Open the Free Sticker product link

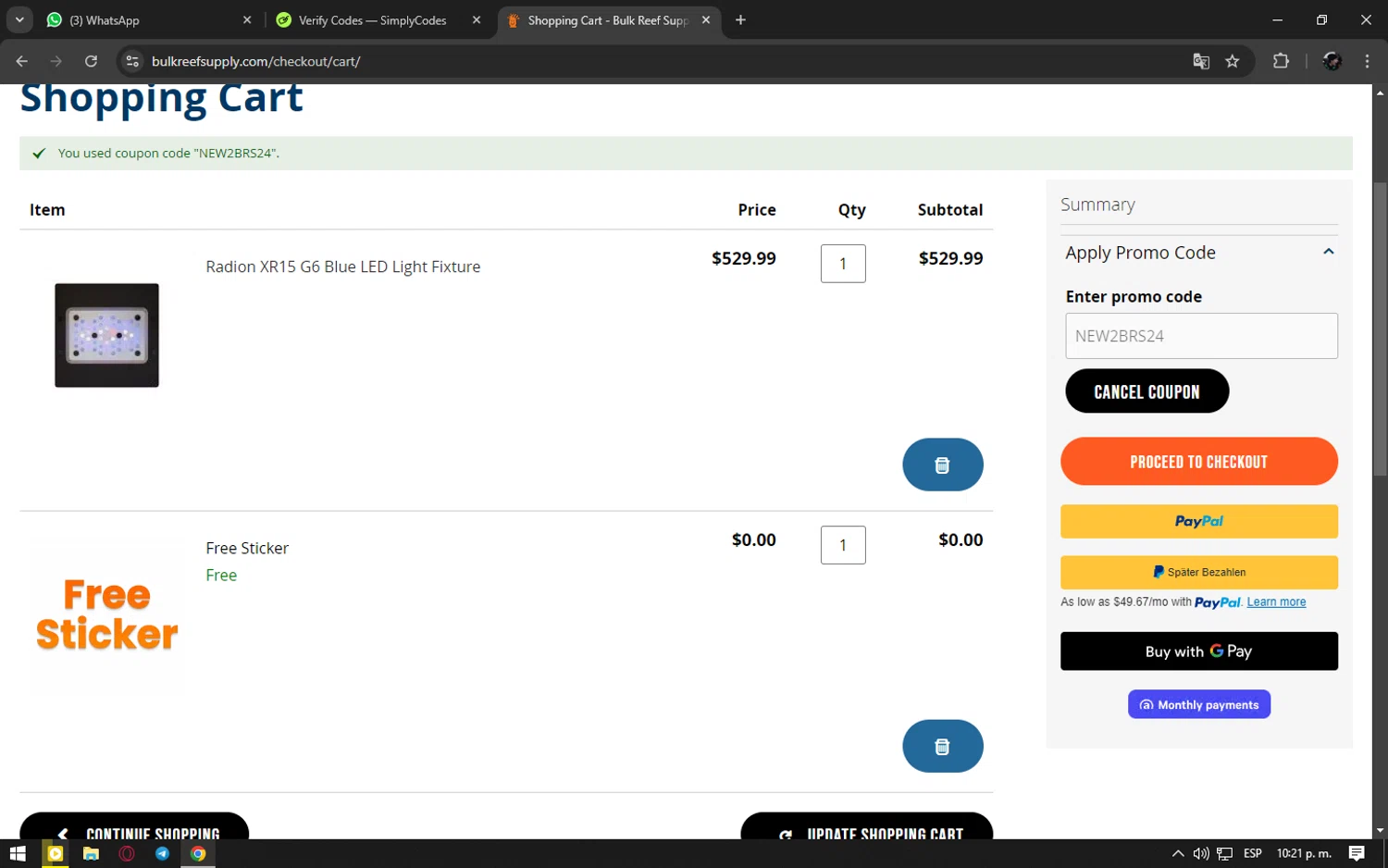coord(247,548)
